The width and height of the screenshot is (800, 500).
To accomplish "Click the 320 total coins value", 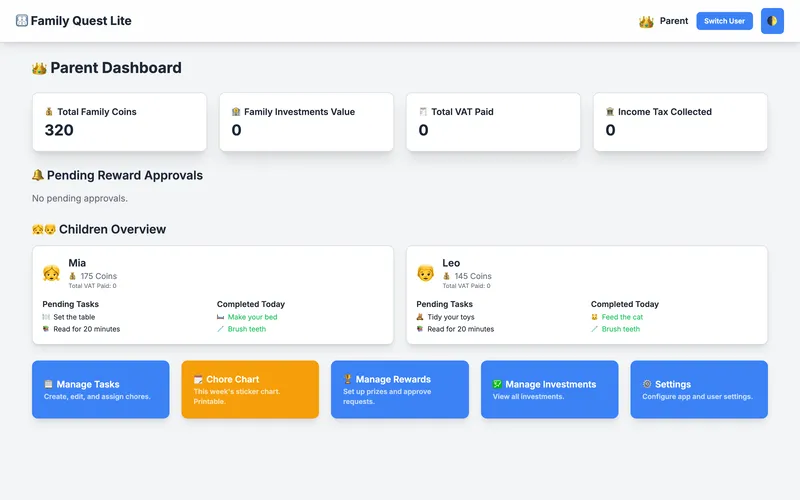I will point(59,130).
